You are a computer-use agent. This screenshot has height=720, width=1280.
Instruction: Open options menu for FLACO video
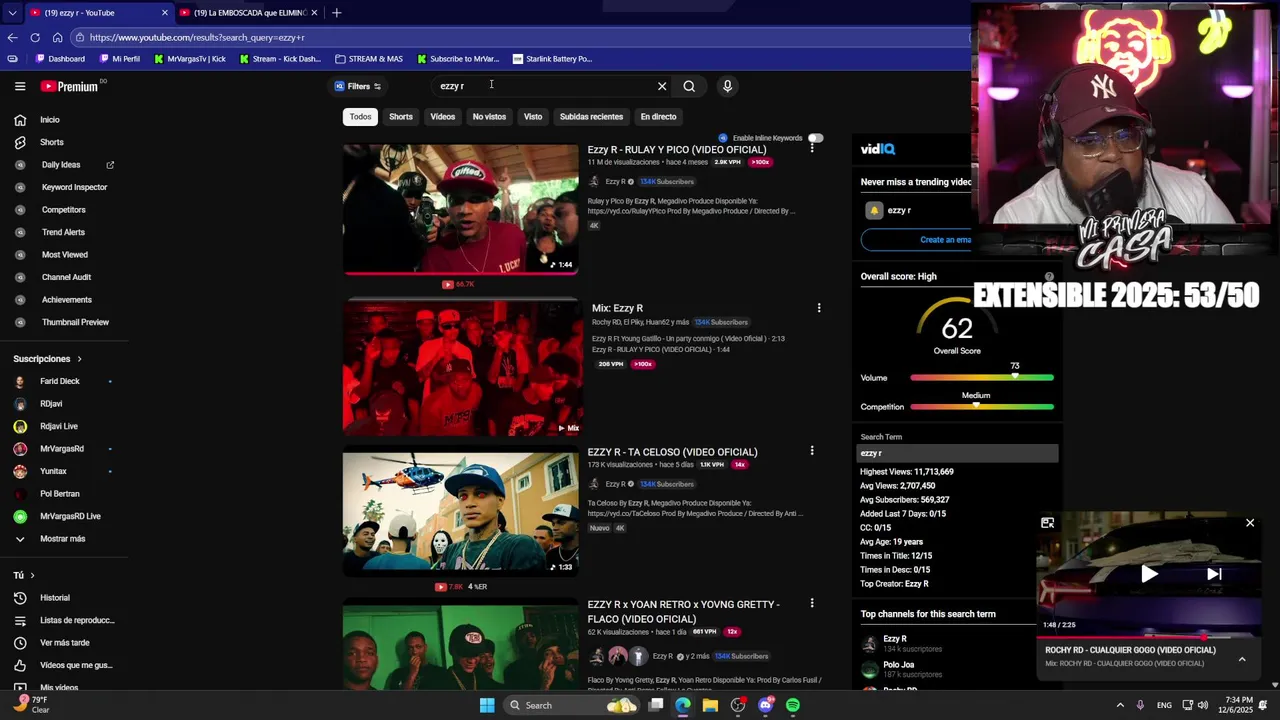coord(812,603)
